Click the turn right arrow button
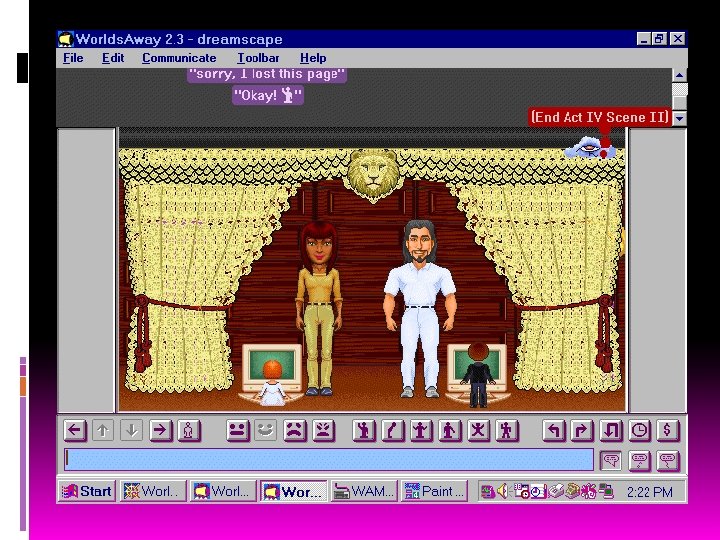720x540 pixels. click(582, 431)
